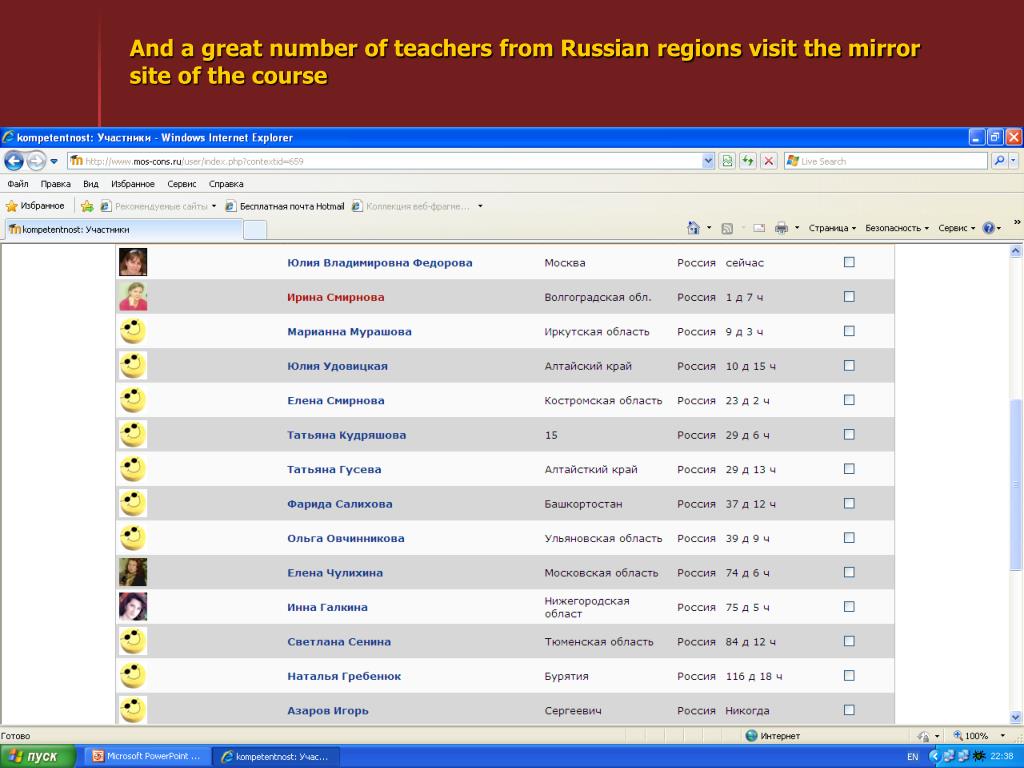1024x768 pixels.
Task: Open the Справка menu
Action: [226, 184]
